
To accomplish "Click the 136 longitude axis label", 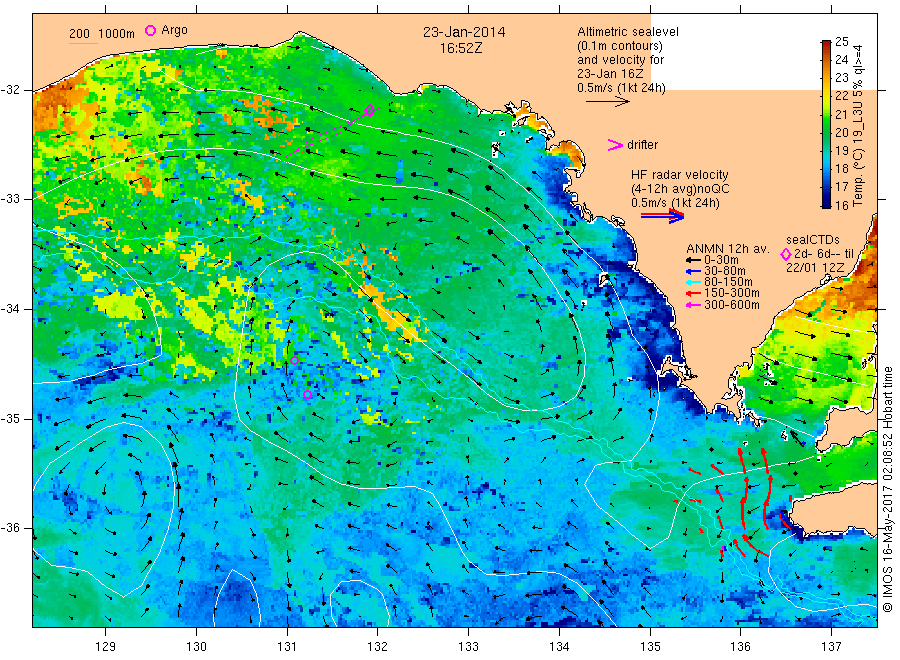I will point(740,646).
